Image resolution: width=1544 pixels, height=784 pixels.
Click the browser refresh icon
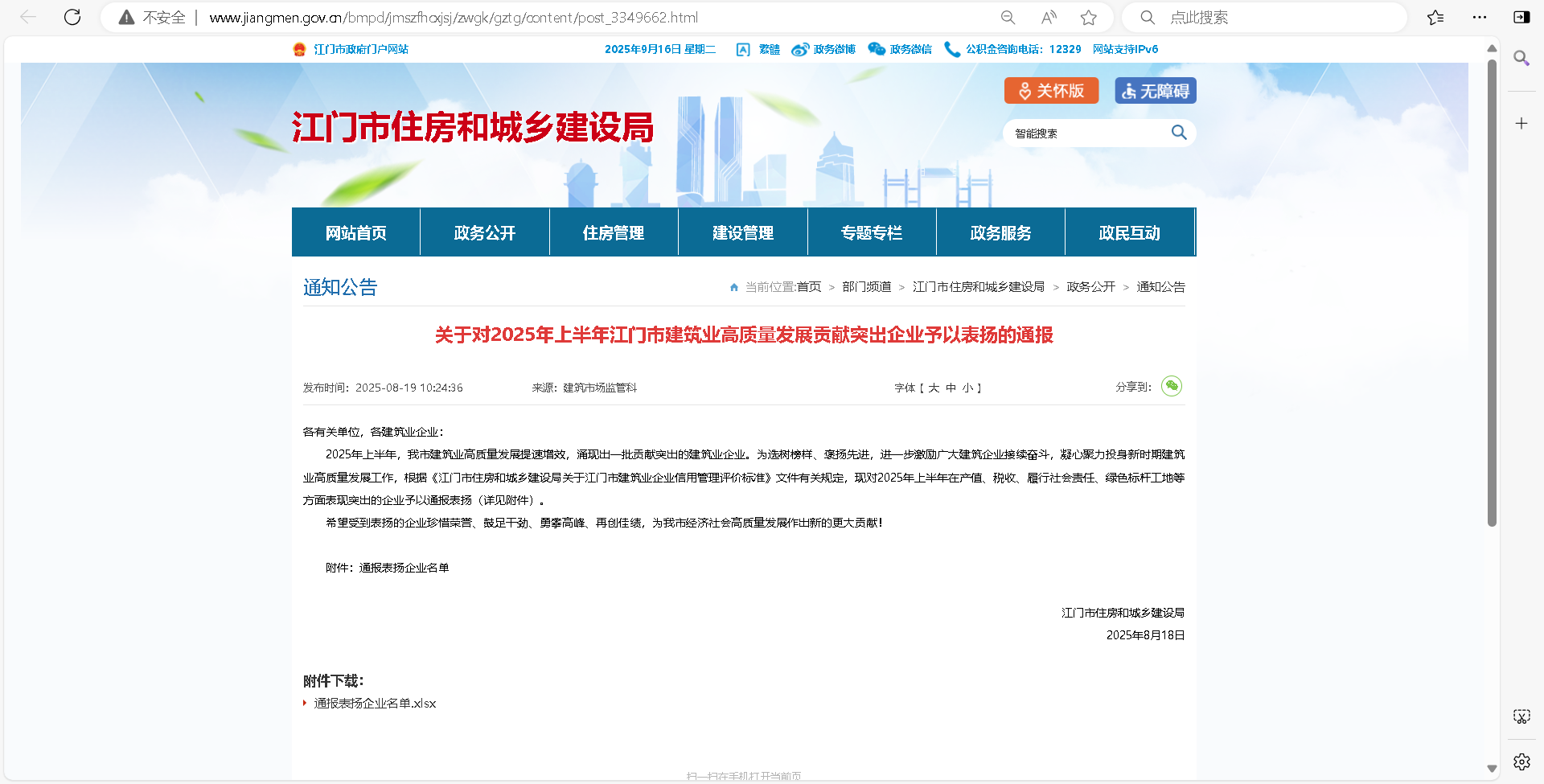[x=72, y=17]
